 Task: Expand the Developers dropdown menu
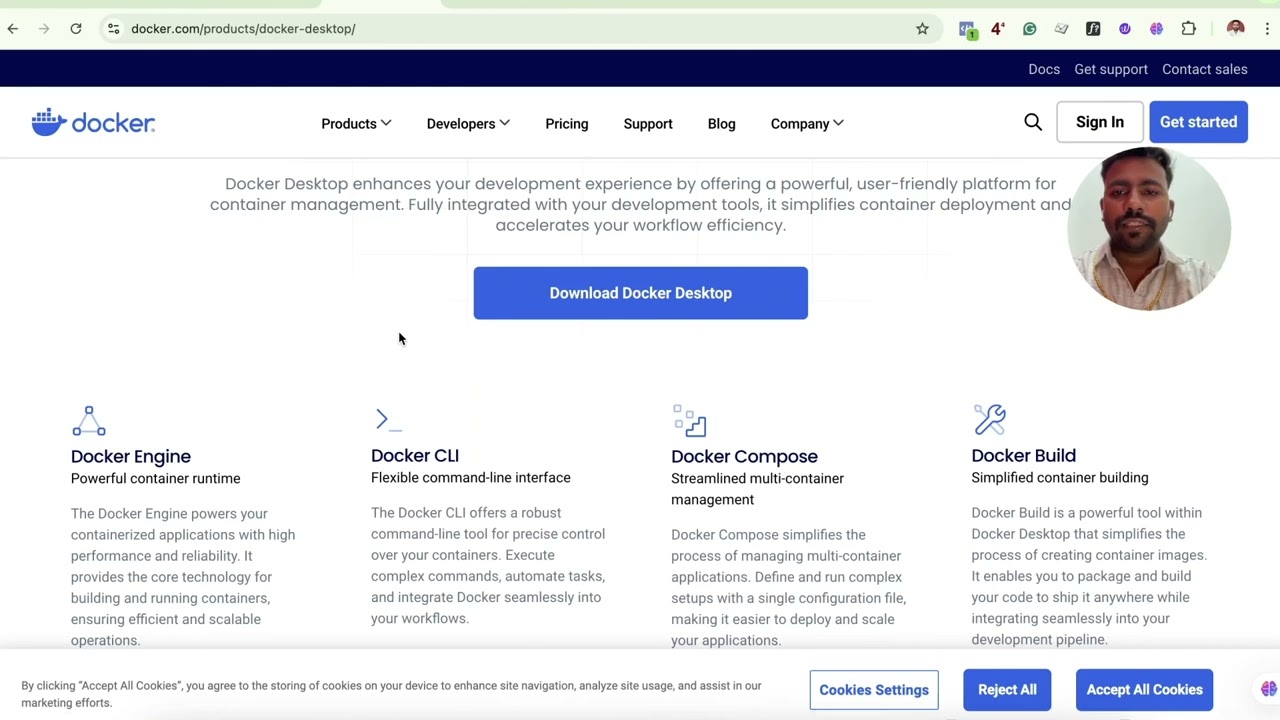pos(468,124)
